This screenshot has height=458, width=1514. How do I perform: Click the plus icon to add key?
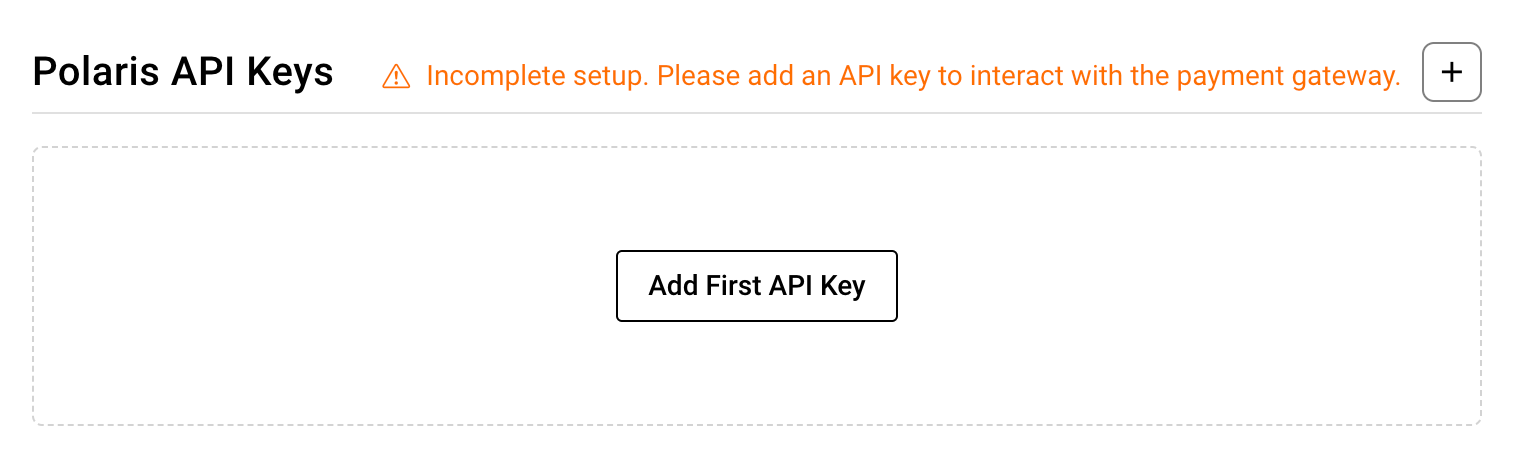coord(1451,72)
